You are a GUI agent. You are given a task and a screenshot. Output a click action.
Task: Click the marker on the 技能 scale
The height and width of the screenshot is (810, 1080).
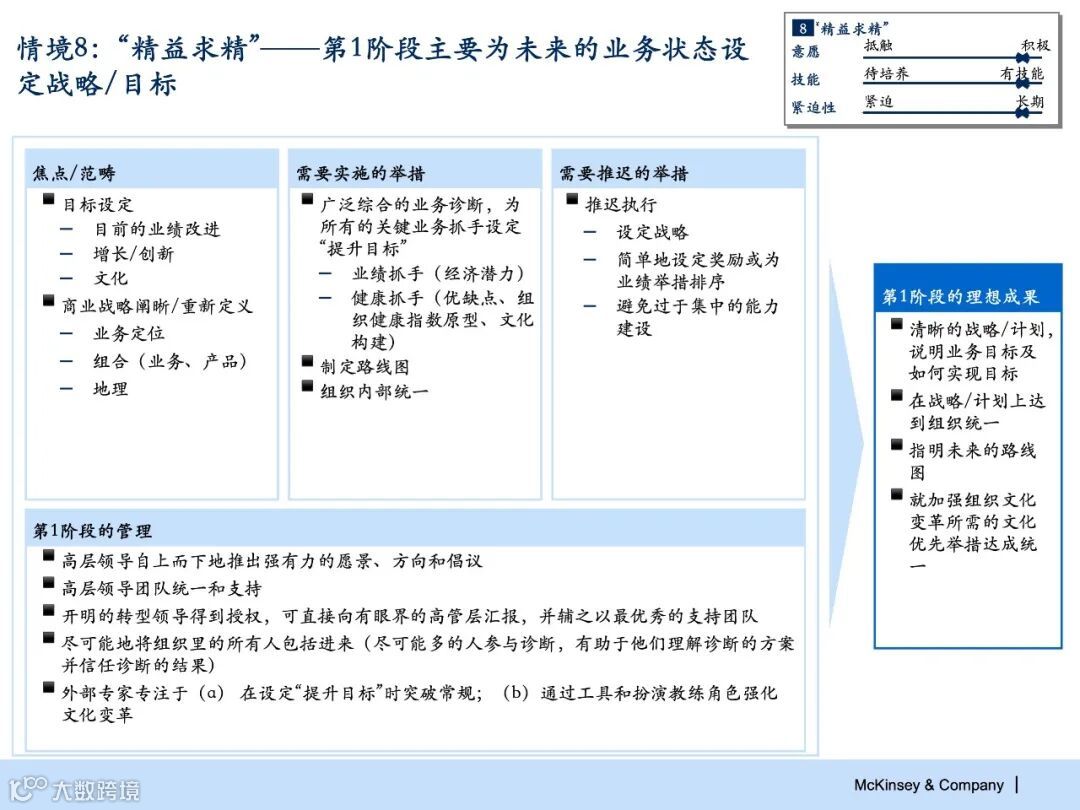coord(1023,83)
